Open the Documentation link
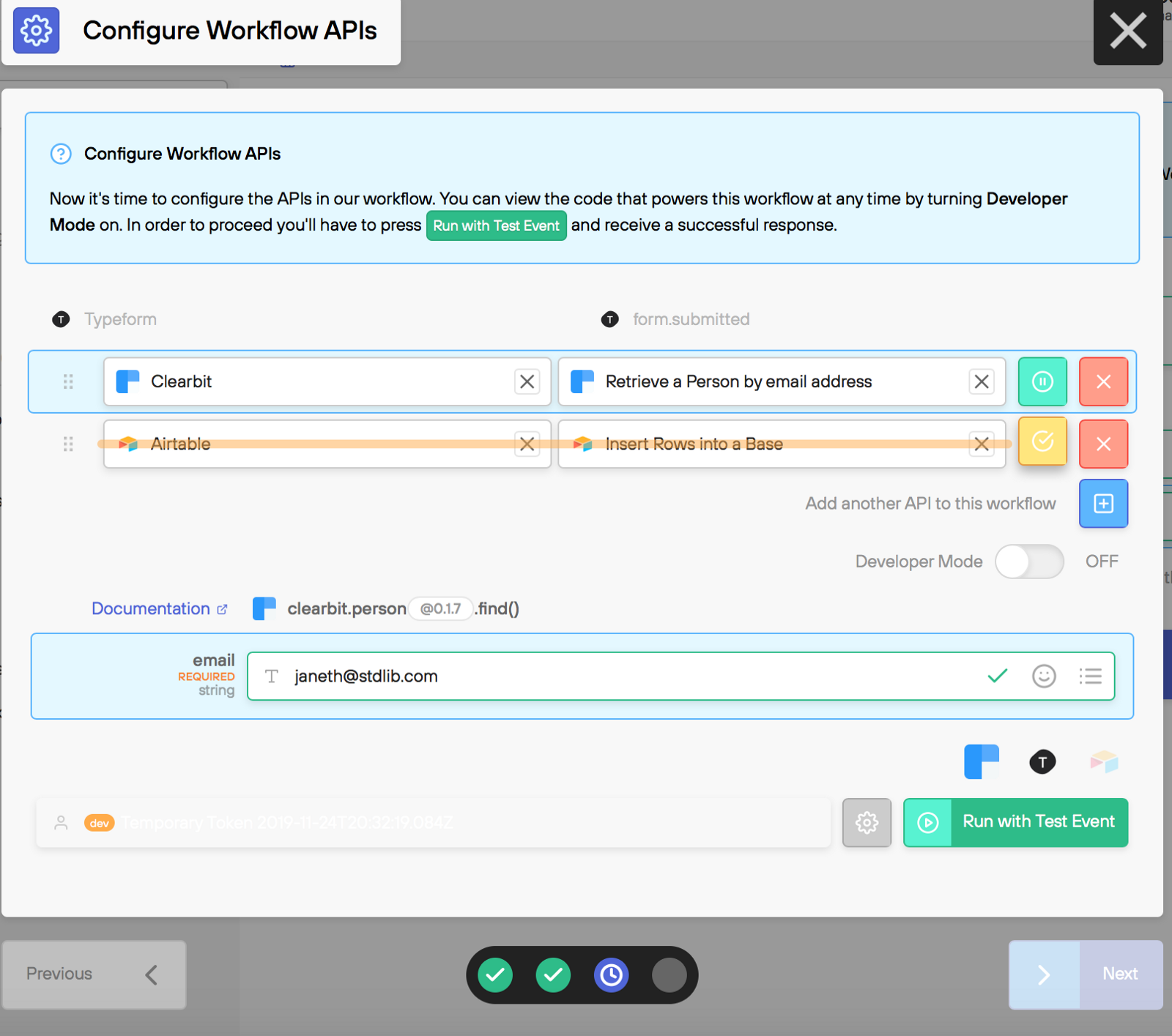1172x1036 pixels. [159, 608]
